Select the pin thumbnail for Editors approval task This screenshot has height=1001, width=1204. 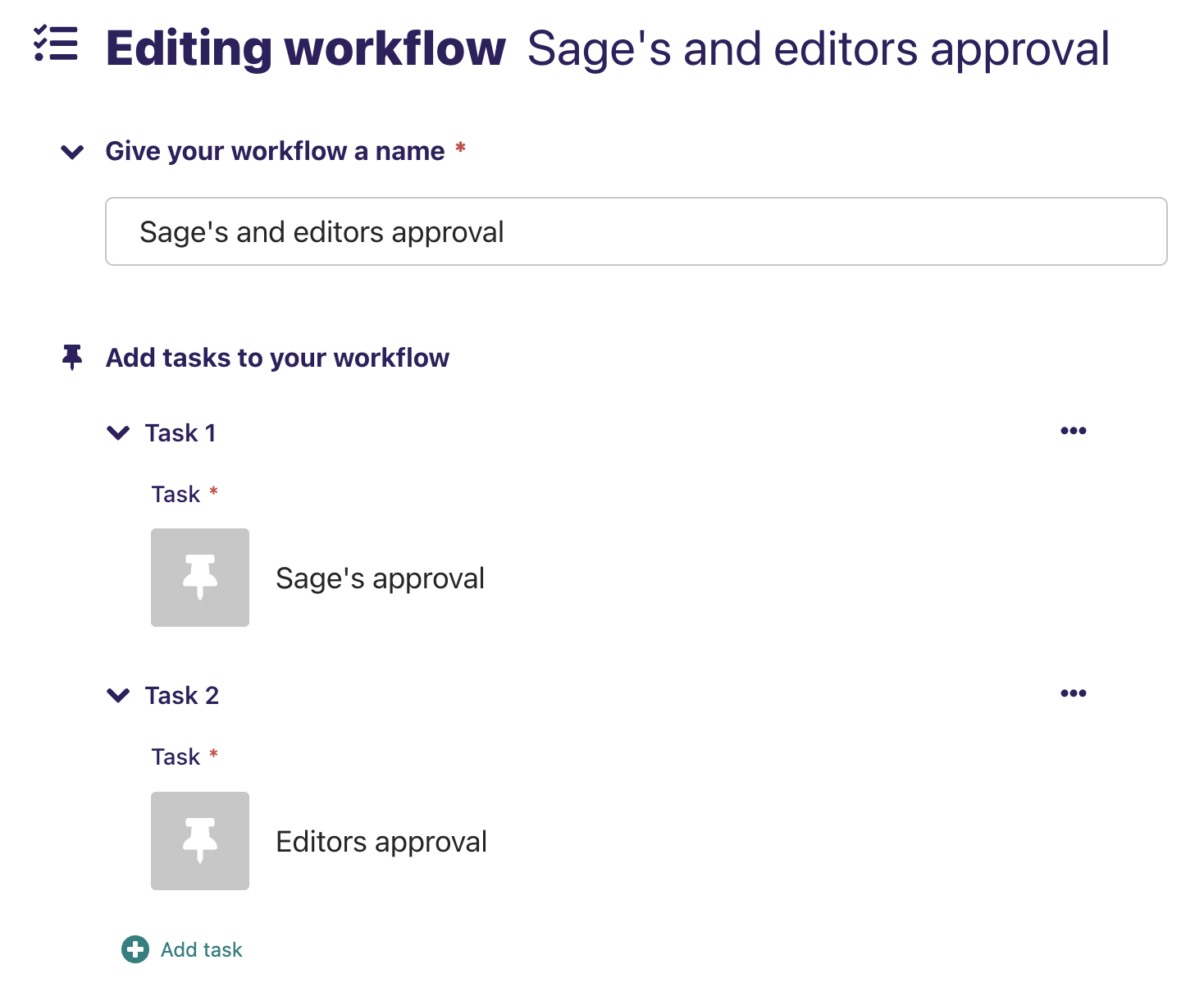[199, 840]
